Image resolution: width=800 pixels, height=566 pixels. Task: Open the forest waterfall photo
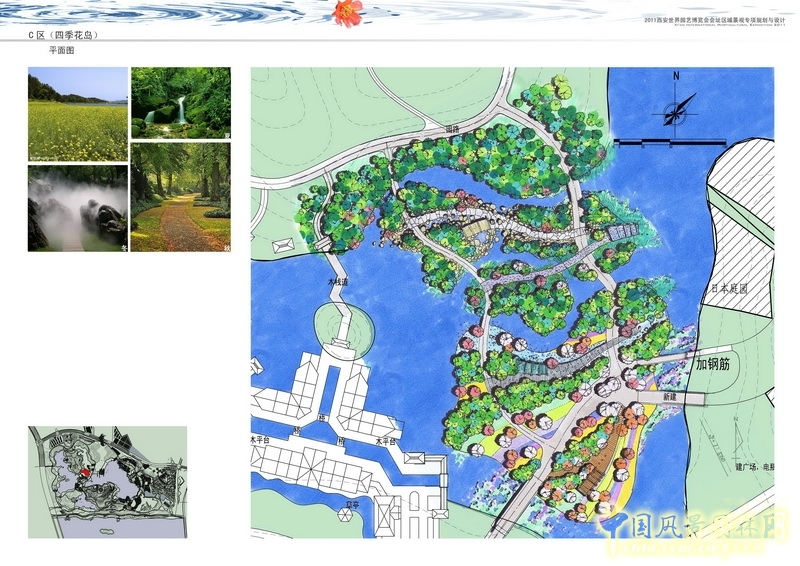tap(180, 102)
